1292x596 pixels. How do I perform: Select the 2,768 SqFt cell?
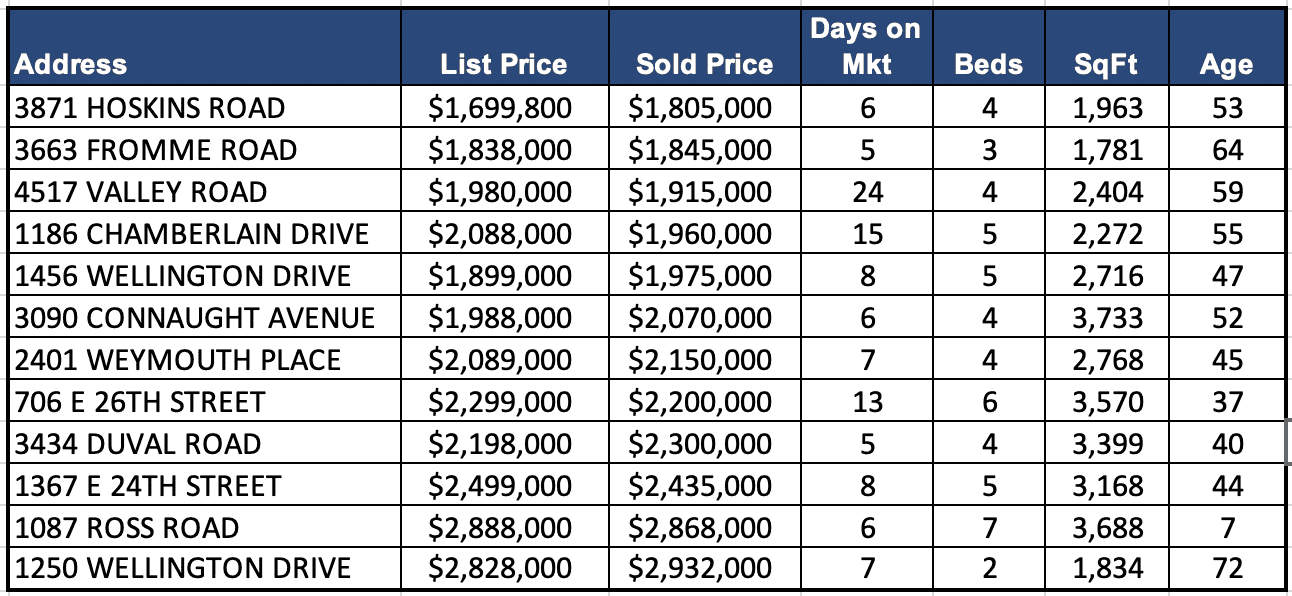pyautogui.click(x=1107, y=360)
